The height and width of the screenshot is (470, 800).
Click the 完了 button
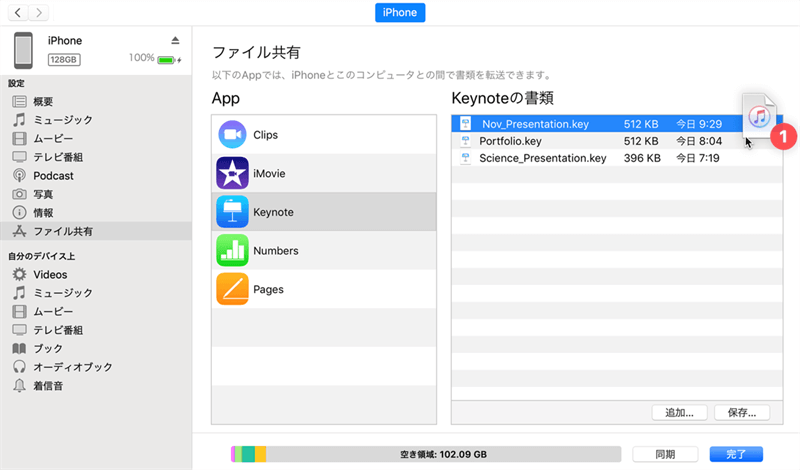[736, 454]
